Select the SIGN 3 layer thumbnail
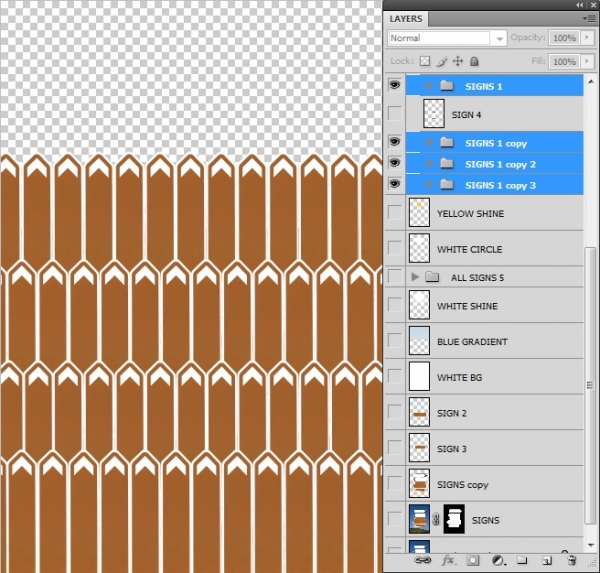 click(x=419, y=448)
